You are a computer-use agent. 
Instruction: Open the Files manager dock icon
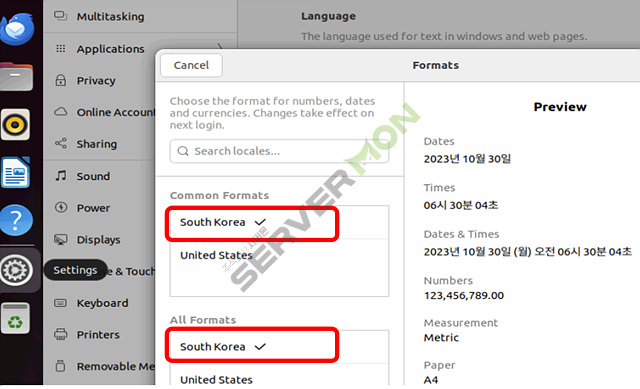pyautogui.click(x=16, y=77)
